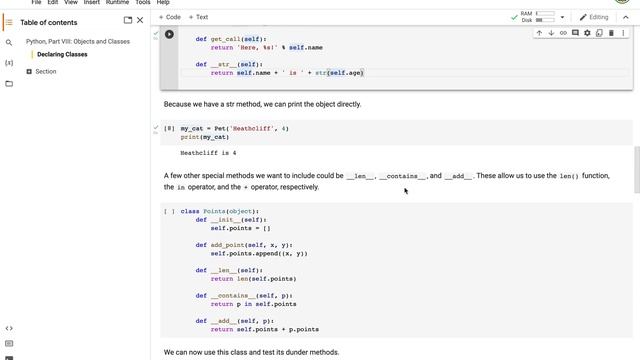Open the View menu
640x360 pixels.
tap(71, 2)
